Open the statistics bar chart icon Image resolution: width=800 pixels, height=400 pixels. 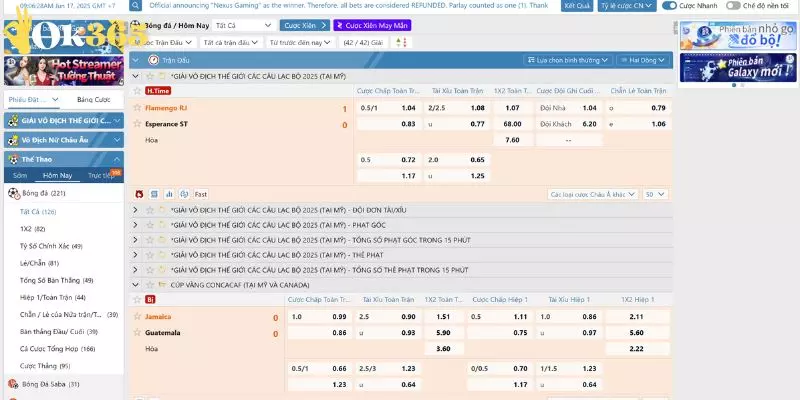[169, 194]
